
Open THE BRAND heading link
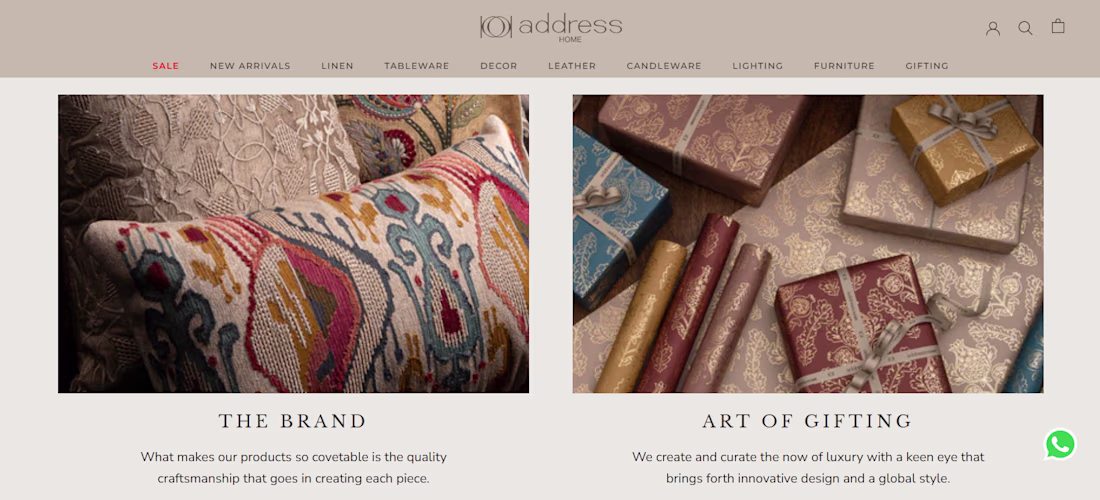click(x=293, y=421)
